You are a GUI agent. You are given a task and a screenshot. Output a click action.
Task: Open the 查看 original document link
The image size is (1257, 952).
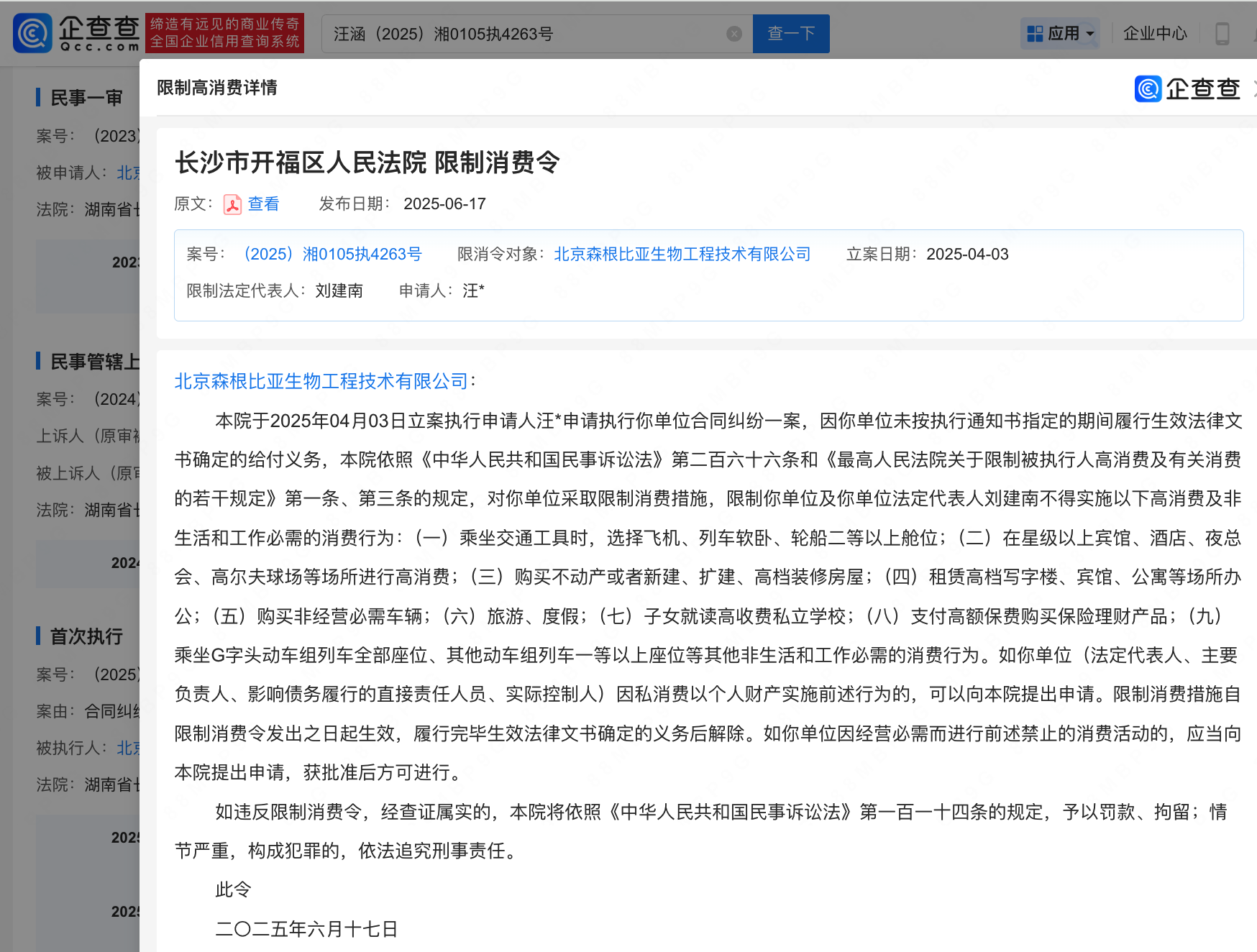coord(263,204)
